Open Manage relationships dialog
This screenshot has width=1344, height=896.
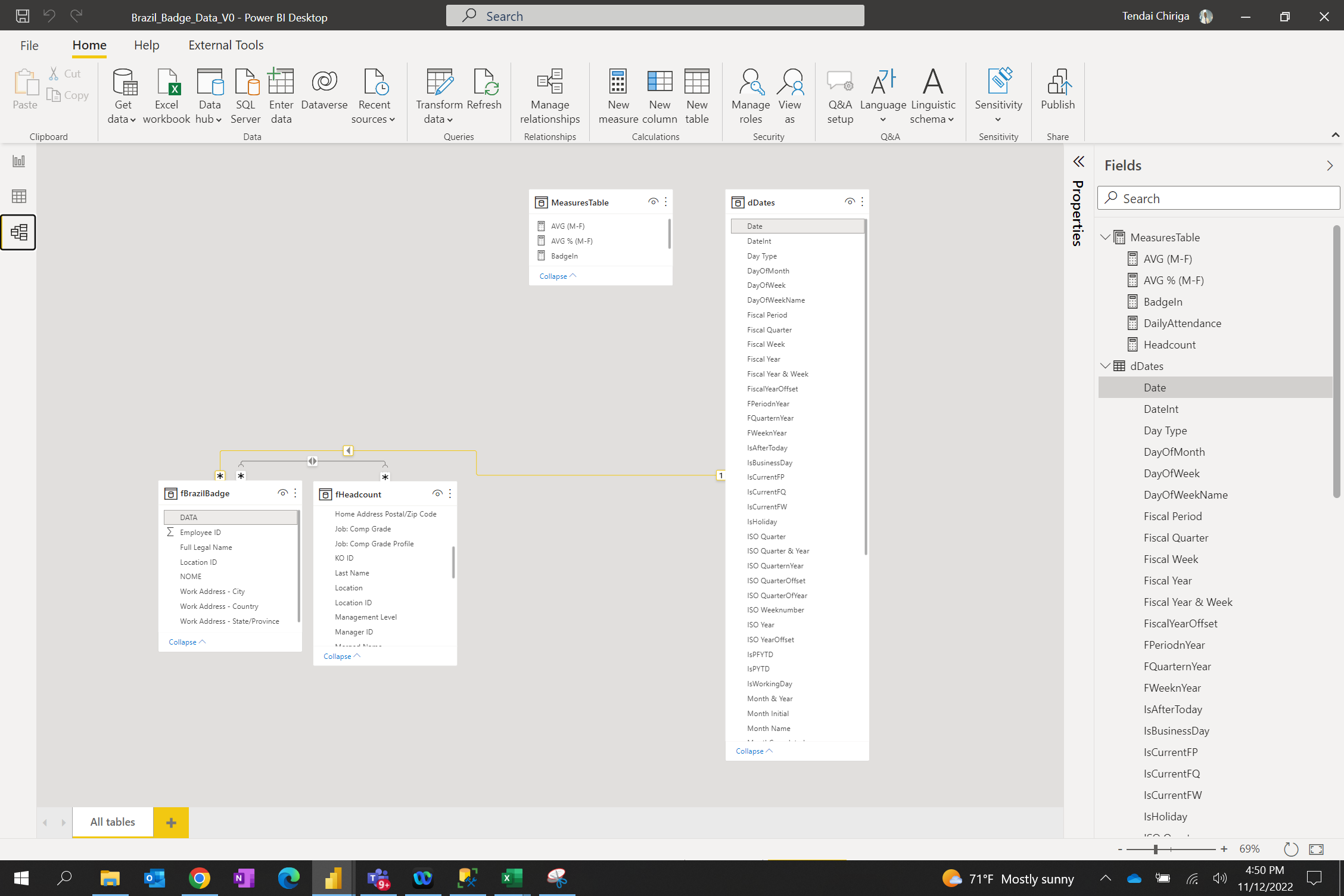[x=550, y=97]
